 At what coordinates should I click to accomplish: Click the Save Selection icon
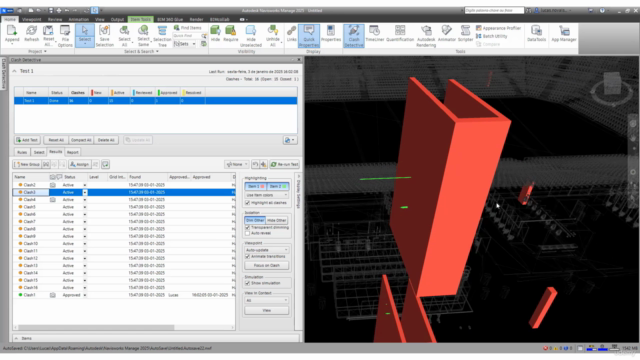tap(104, 36)
